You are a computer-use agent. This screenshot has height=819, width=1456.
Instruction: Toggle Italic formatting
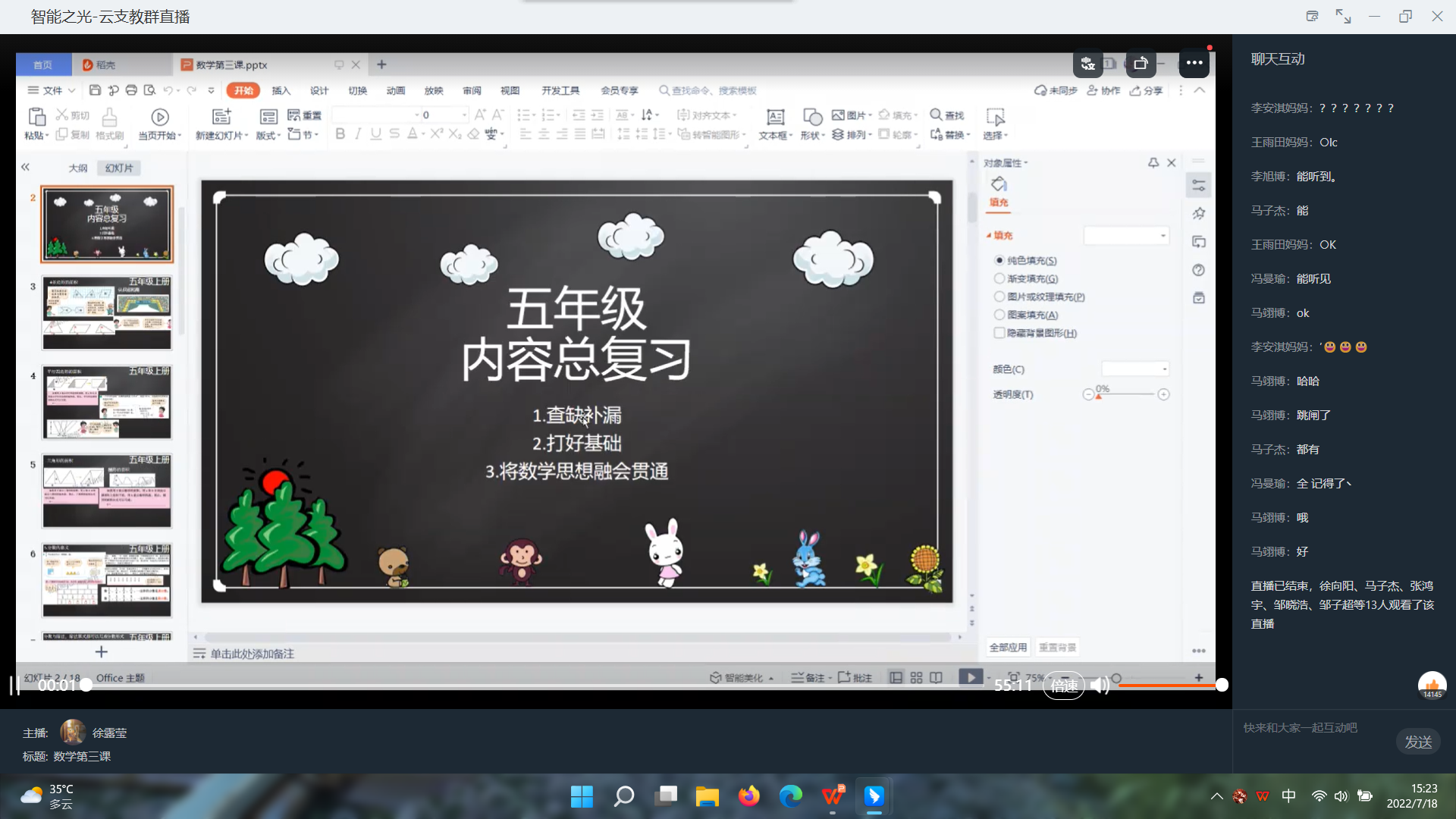coord(358,134)
